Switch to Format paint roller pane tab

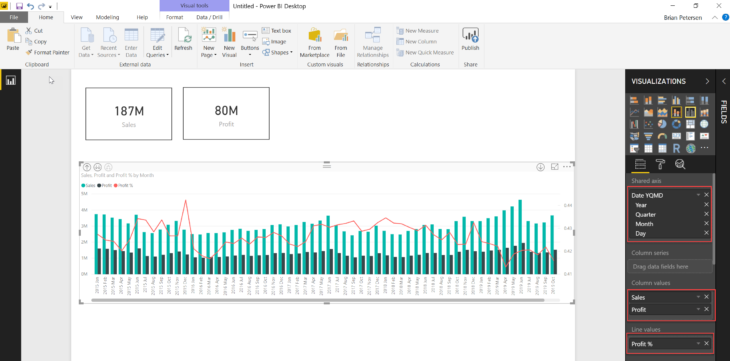(660, 164)
